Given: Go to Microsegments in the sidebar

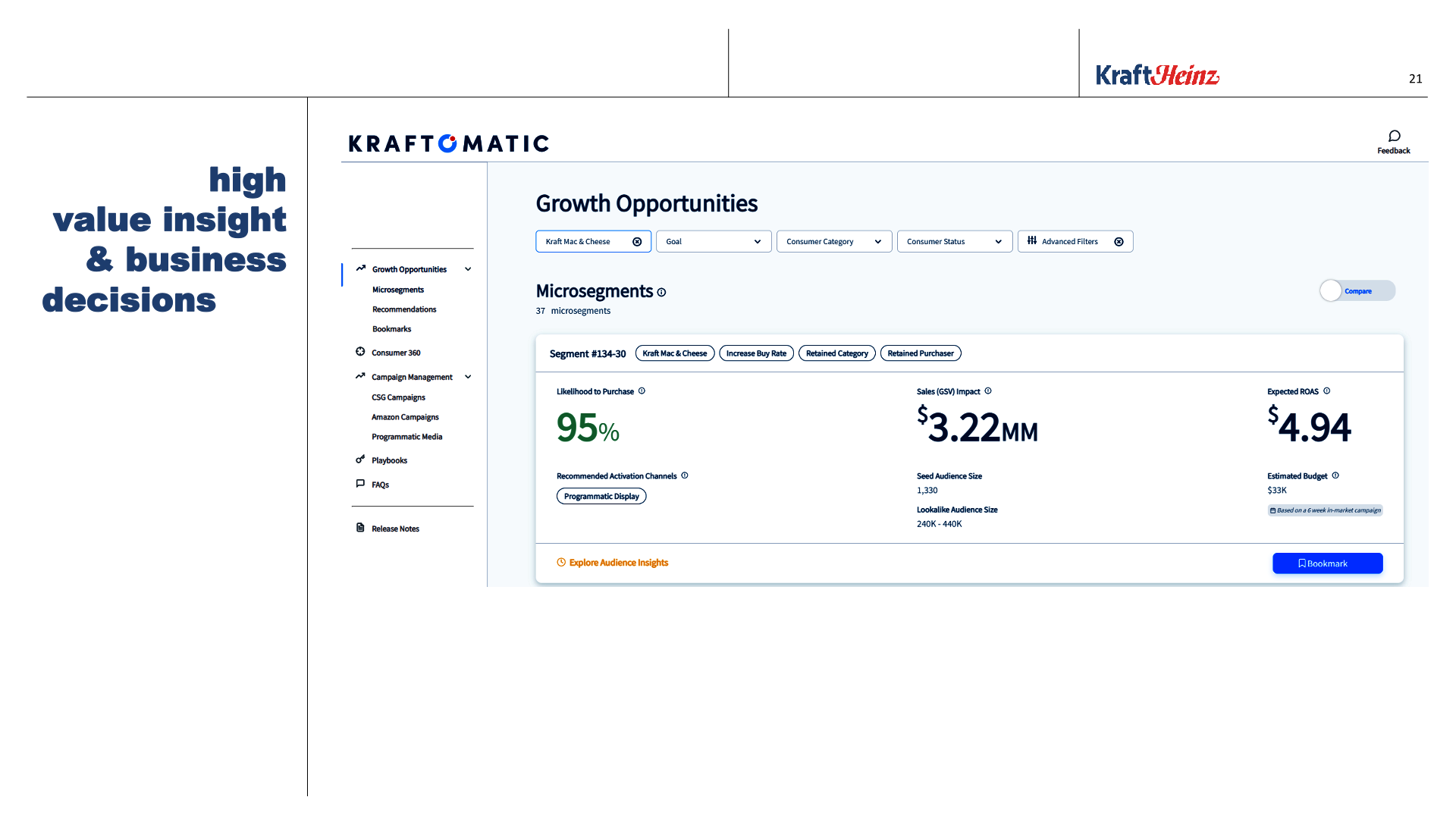Looking at the screenshot, I should 398,290.
